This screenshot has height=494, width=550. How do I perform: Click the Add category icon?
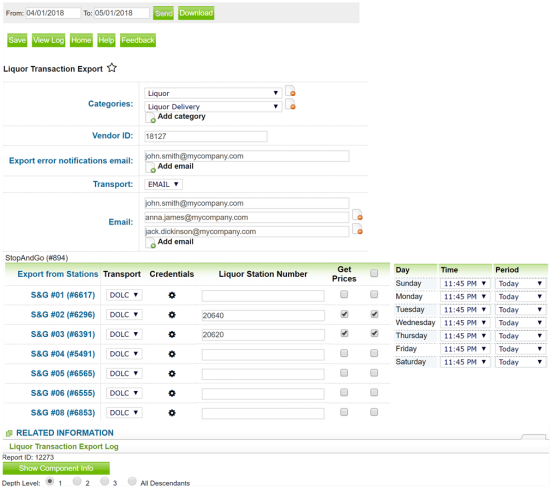pos(150,118)
